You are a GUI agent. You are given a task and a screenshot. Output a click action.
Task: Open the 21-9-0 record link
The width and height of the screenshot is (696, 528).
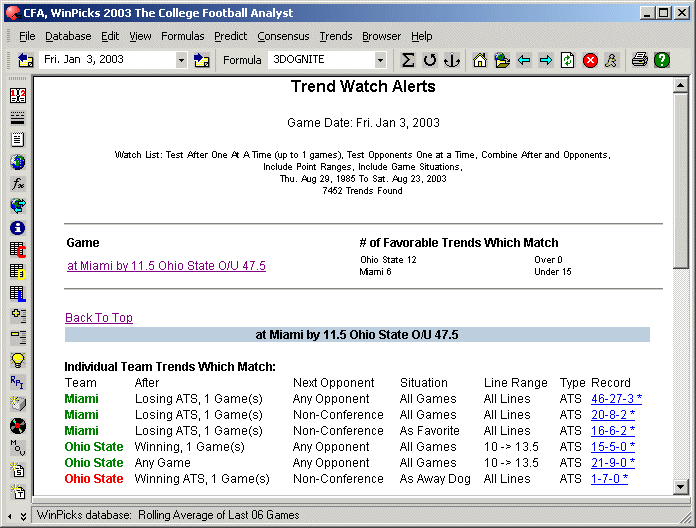[x=613, y=462]
